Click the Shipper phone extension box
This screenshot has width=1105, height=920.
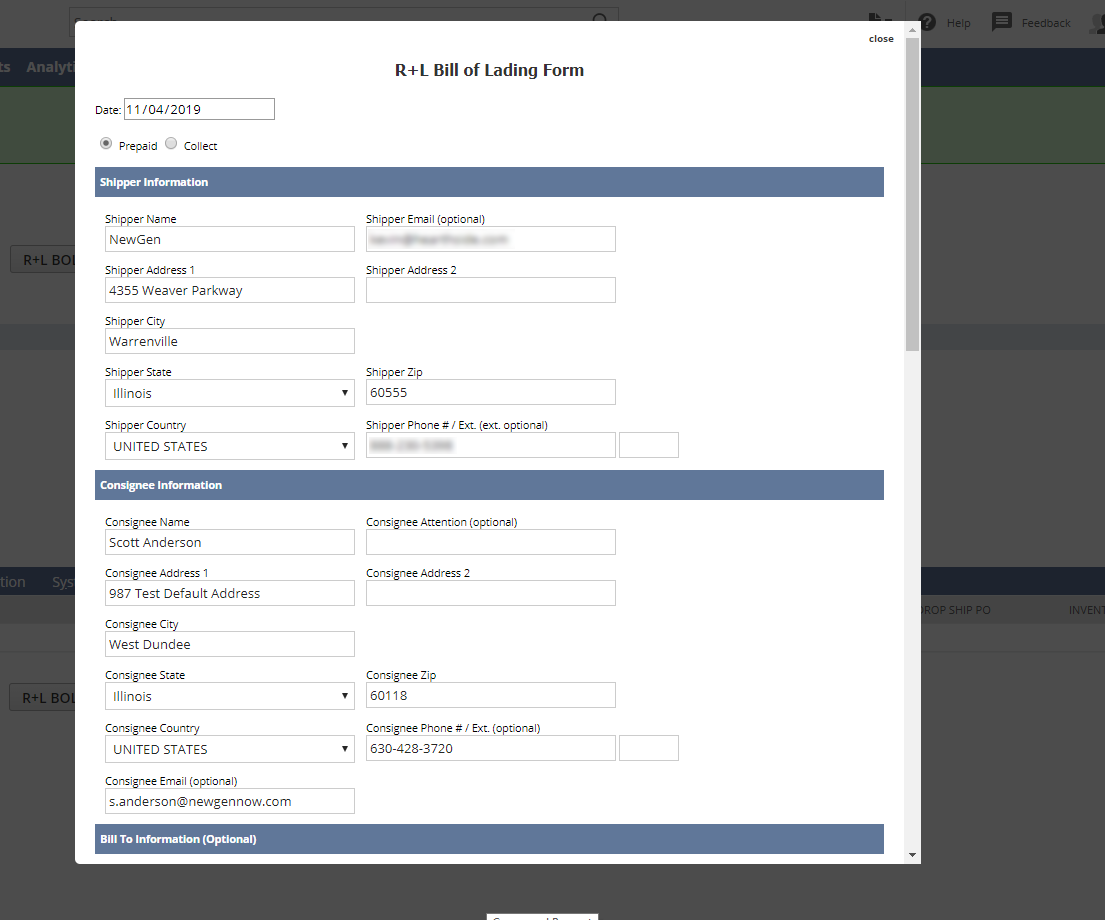(x=648, y=445)
